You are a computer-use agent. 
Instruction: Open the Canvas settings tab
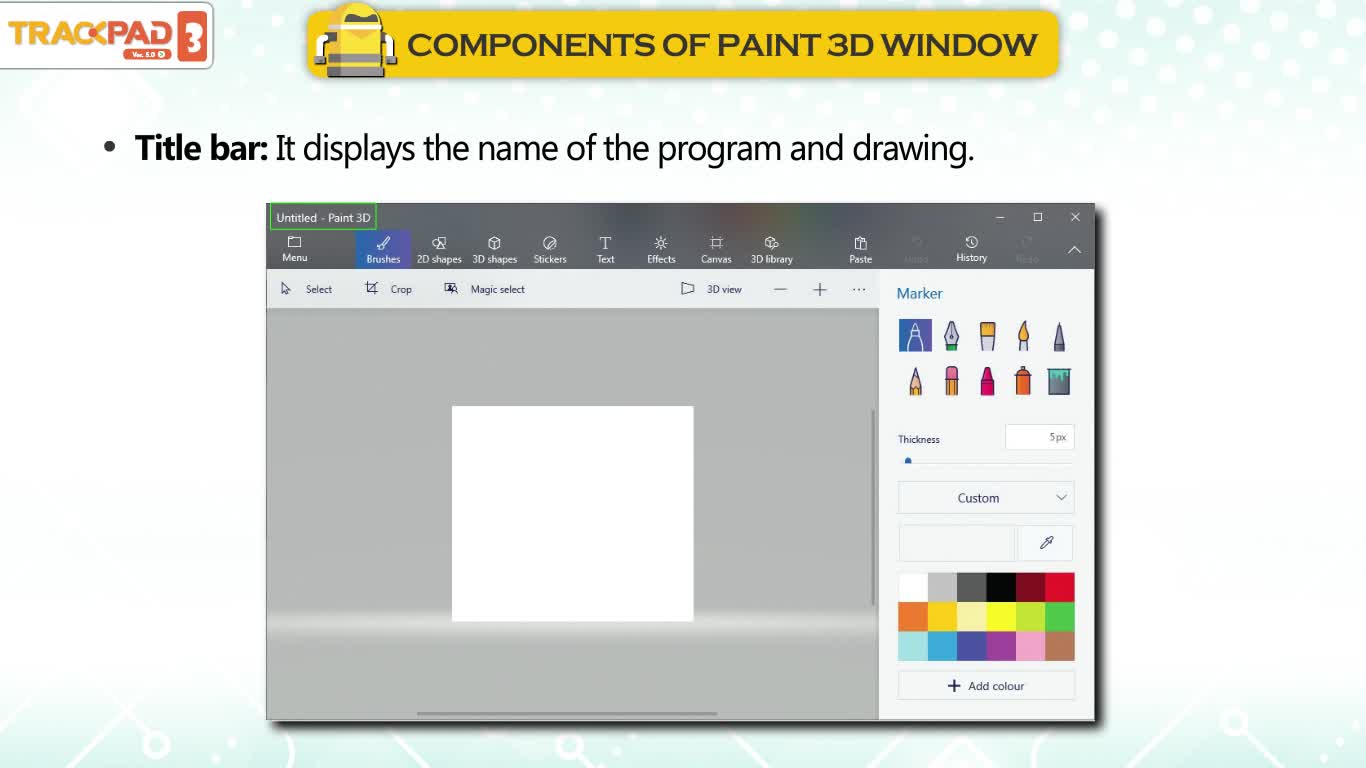point(716,249)
